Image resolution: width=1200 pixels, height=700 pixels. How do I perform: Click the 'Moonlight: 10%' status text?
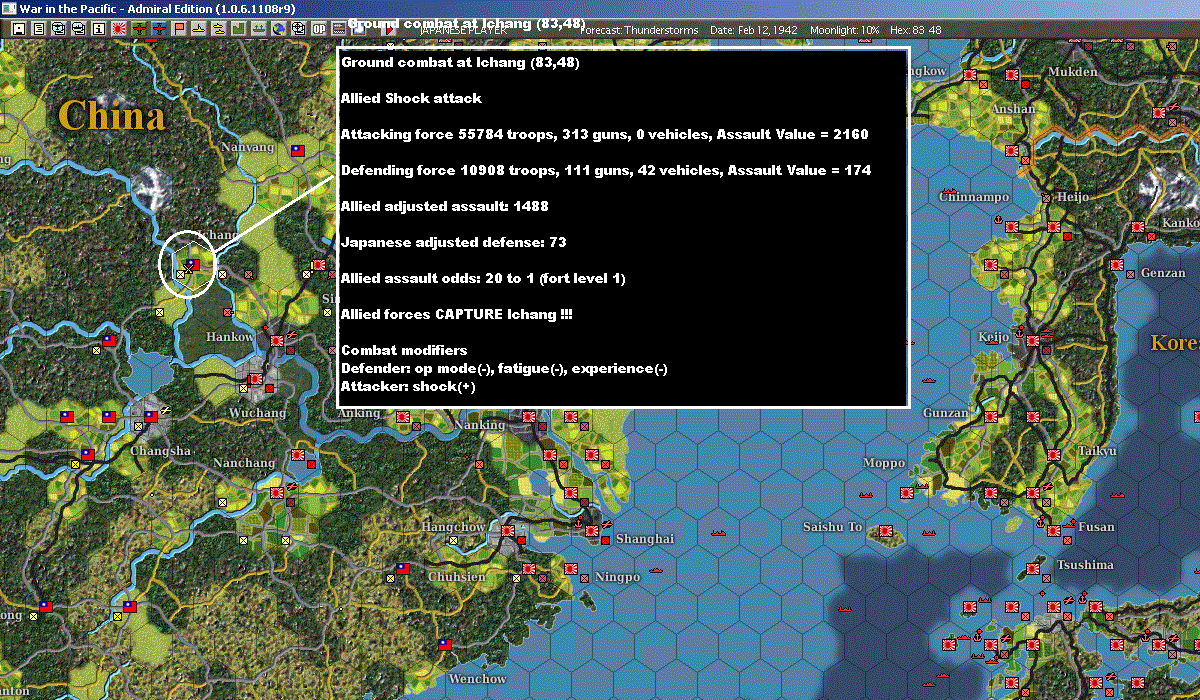click(x=844, y=30)
